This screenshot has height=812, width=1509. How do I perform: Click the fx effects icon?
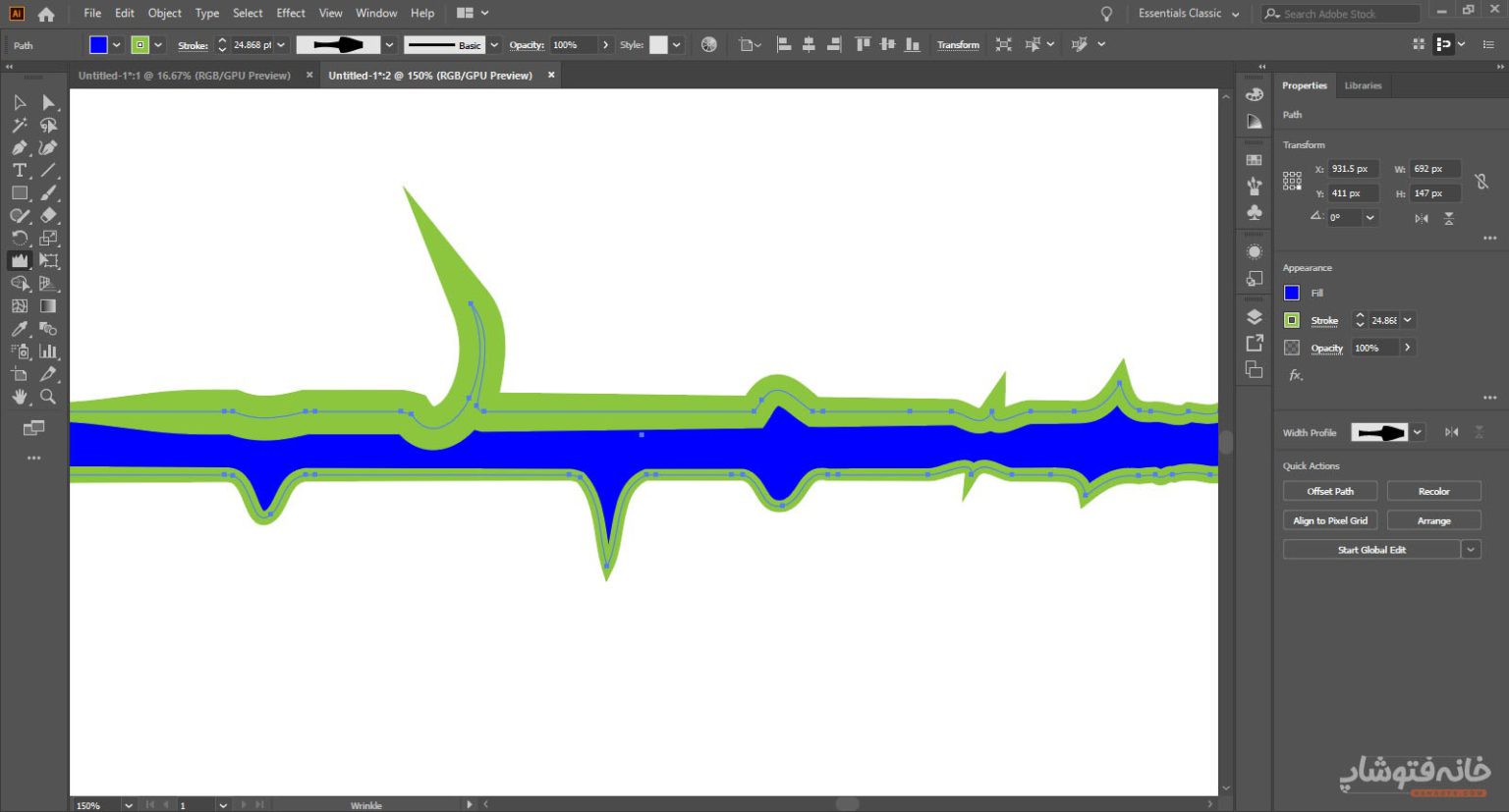1295,375
